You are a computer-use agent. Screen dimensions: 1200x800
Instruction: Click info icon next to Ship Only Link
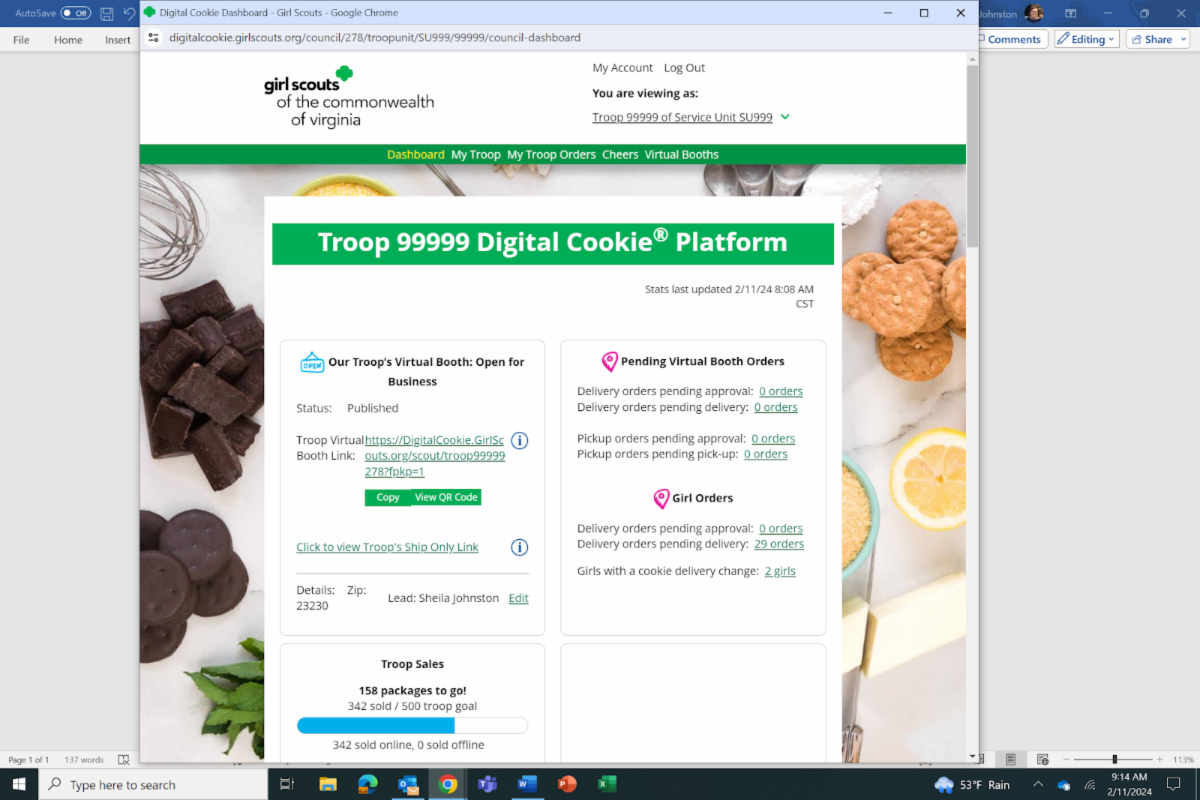tap(520, 547)
